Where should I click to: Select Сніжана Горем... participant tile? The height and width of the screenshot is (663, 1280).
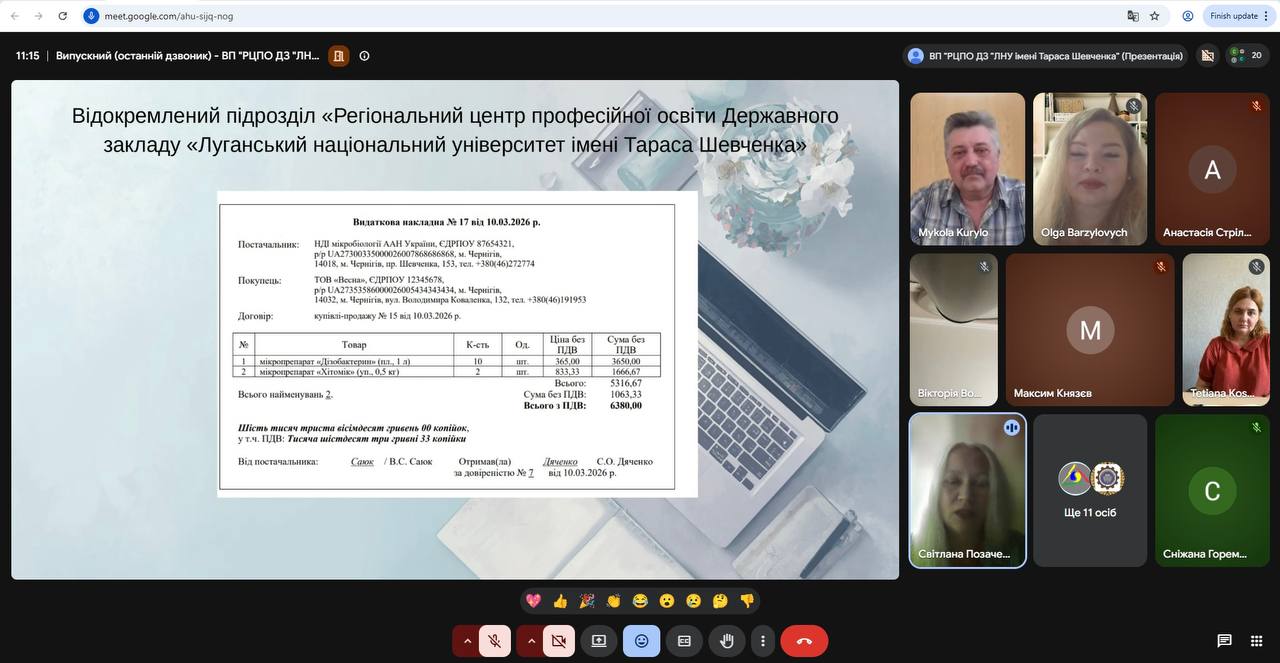coord(1212,491)
